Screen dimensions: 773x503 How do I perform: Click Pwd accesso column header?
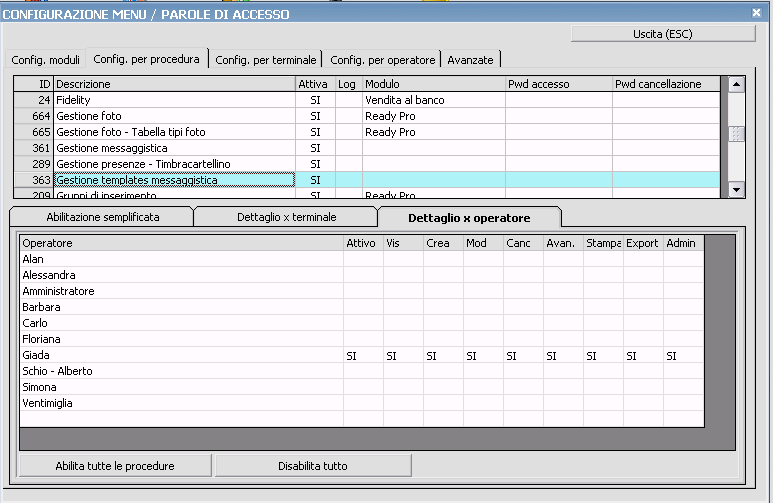pos(559,84)
